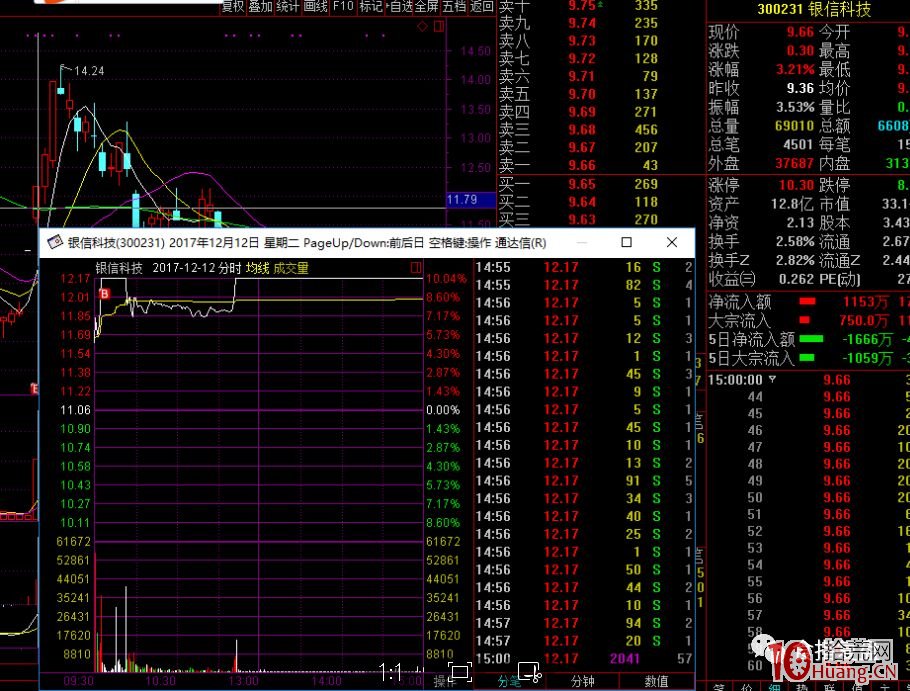Screen dimensions: 910x691
Task: Select the 买三 9.63 bid row
Action: point(601,219)
